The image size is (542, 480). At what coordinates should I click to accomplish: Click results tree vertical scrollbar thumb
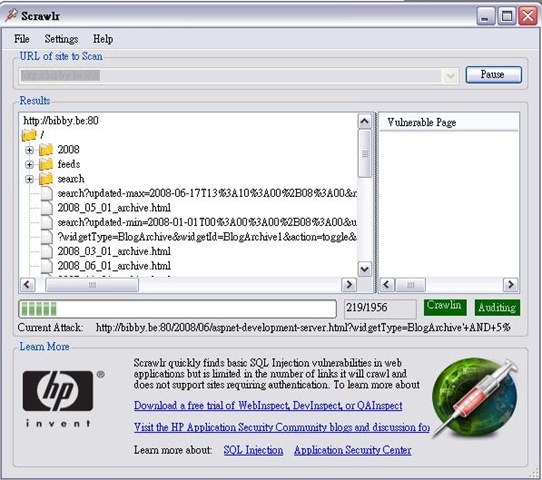click(x=365, y=153)
